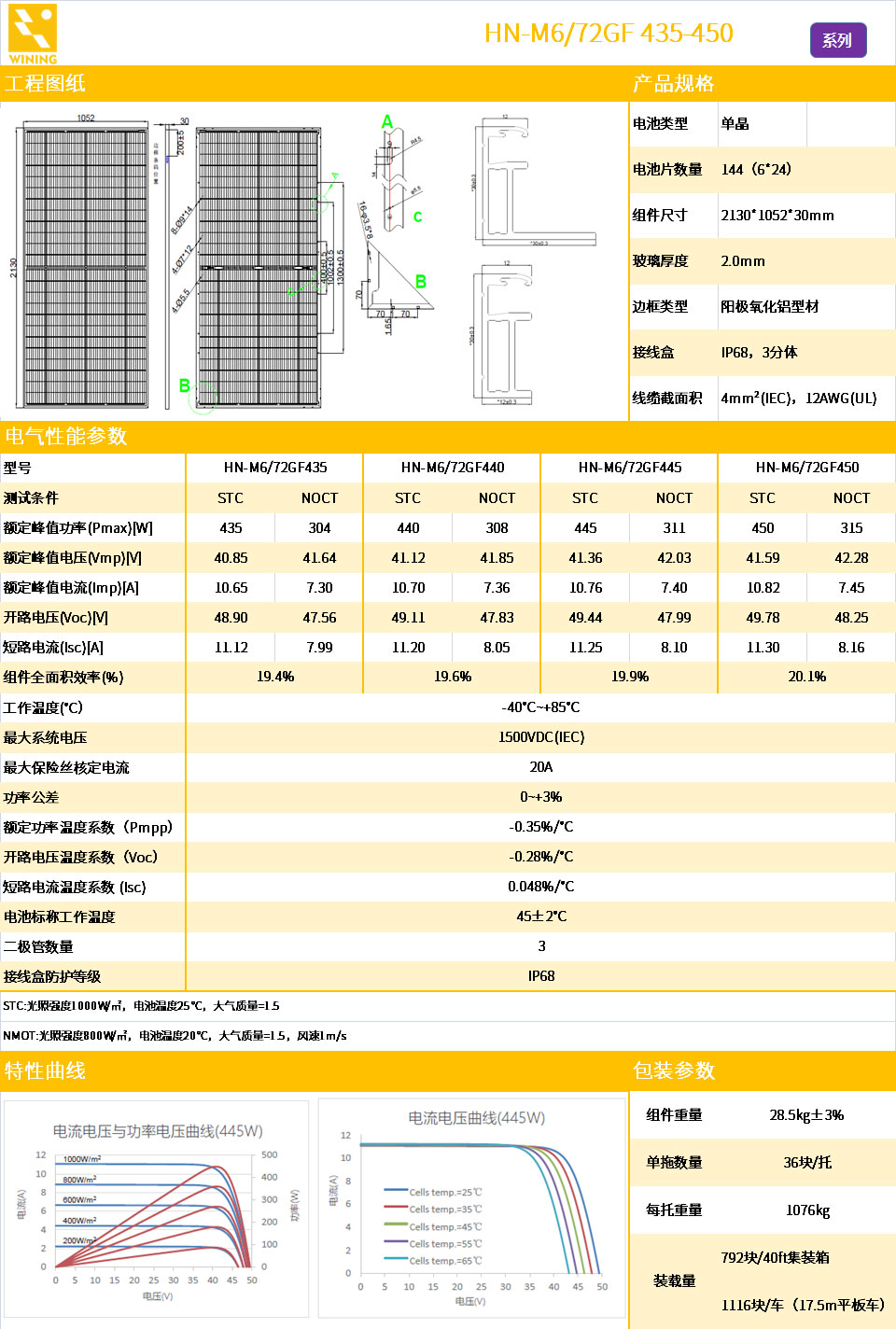
Task: Click the purple 系列 button
Action: coord(837,40)
